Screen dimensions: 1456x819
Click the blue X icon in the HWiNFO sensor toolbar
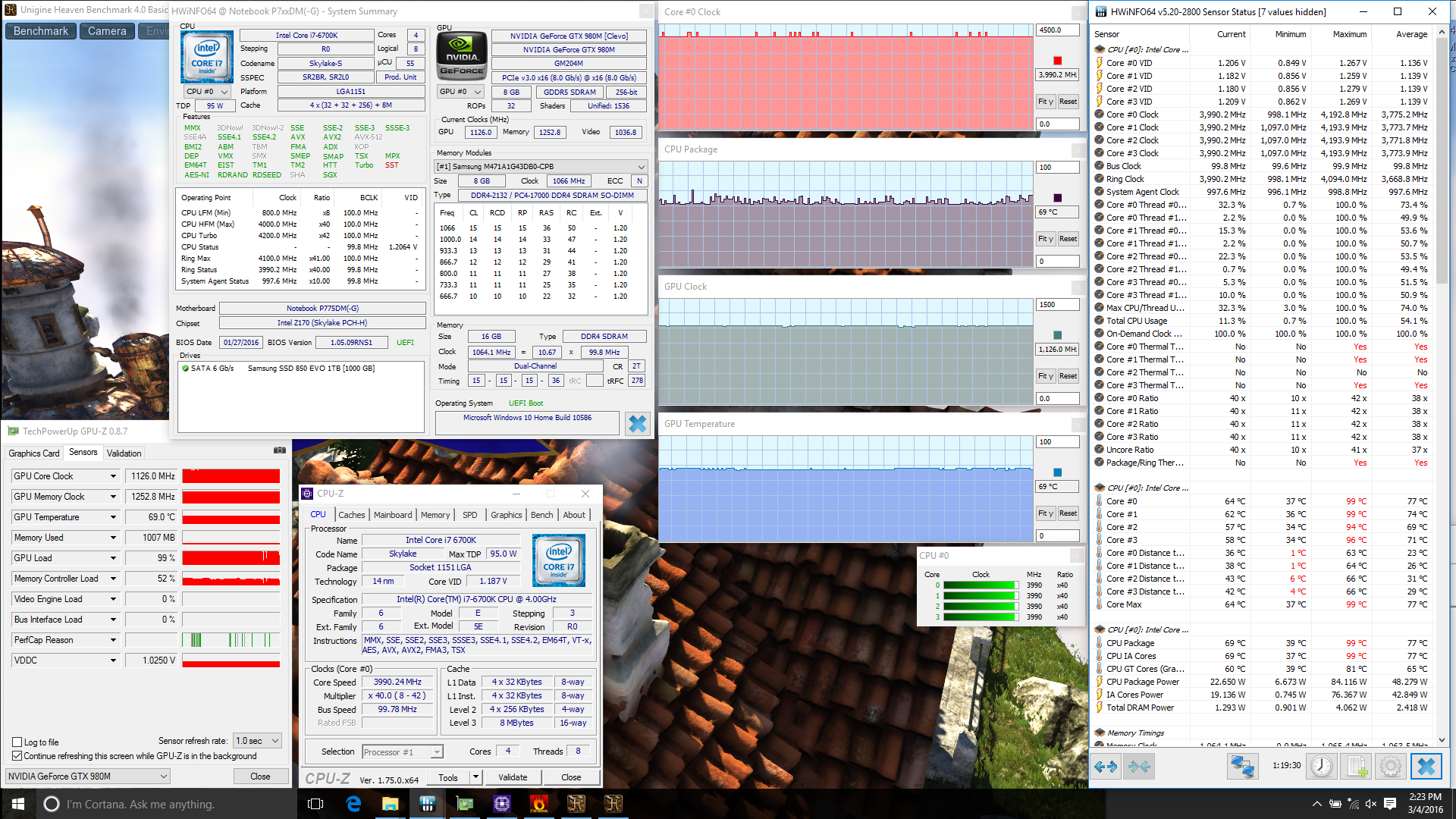tap(1426, 767)
